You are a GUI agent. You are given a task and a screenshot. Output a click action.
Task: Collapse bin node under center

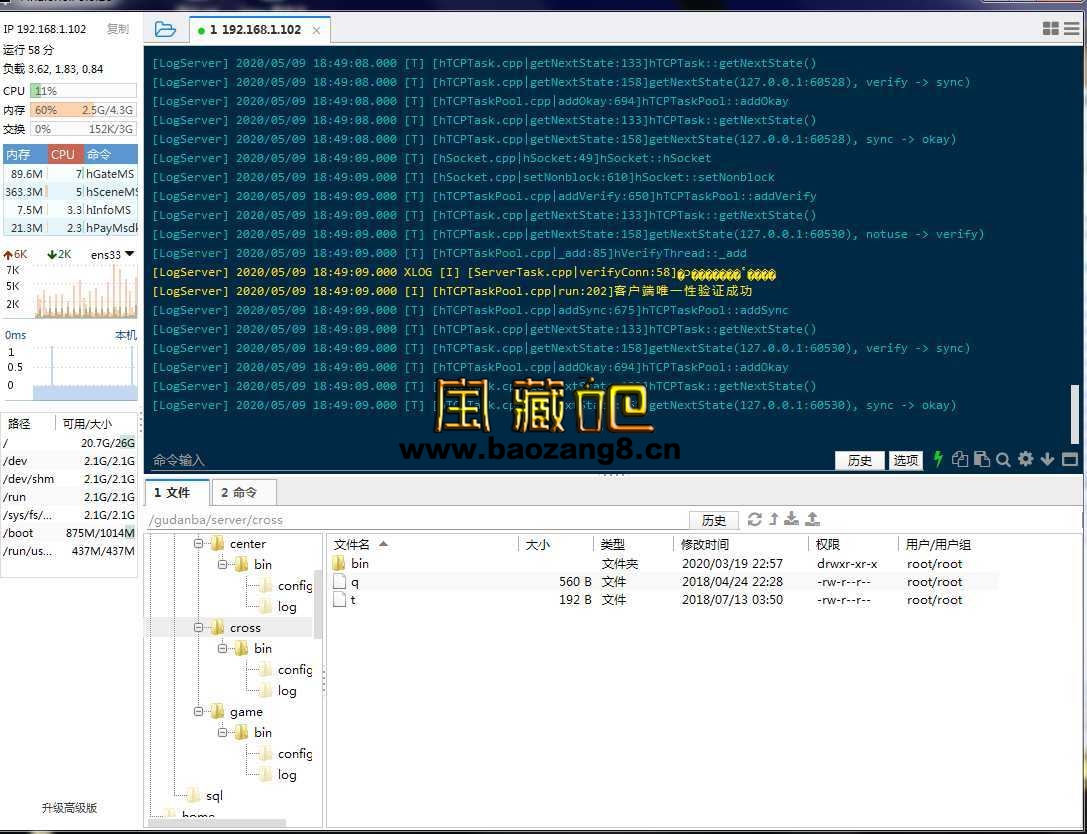(x=223, y=564)
